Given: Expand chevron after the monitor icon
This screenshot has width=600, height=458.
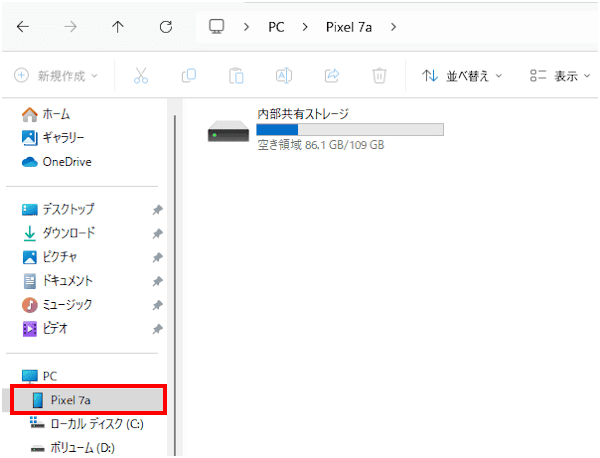Looking at the screenshot, I should [246, 27].
